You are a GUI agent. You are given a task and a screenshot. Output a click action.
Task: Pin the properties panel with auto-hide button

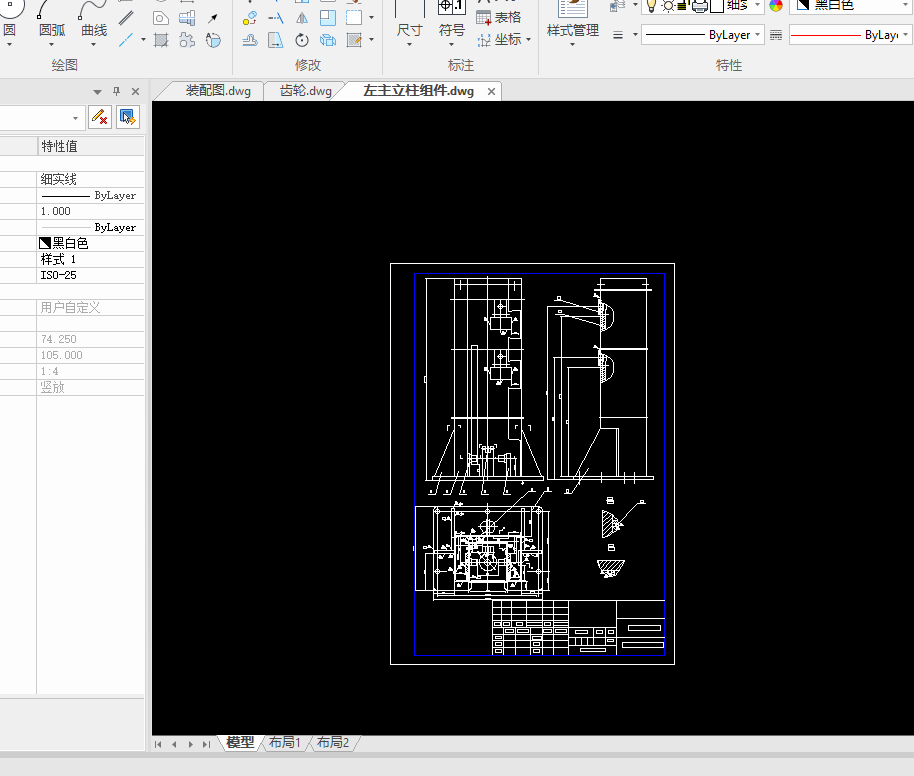[116, 91]
